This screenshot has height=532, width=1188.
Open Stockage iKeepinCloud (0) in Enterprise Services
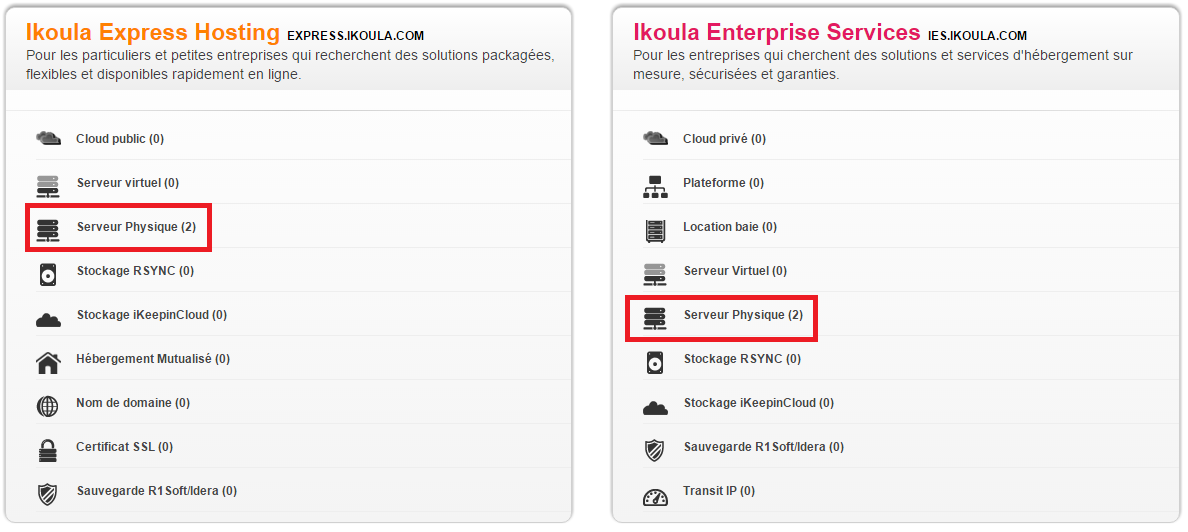click(758, 403)
